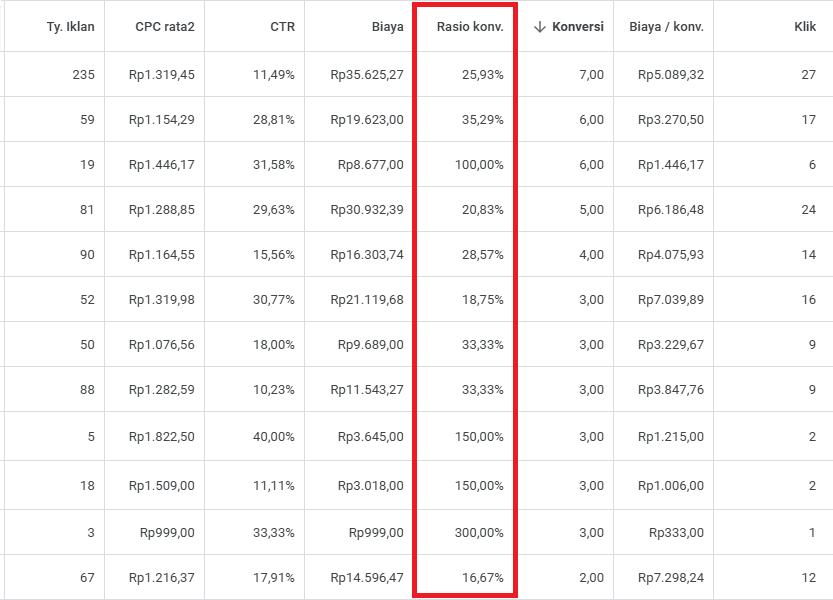Click the 7,00 conversions cell

pyautogui.click(x=591, y=74)
